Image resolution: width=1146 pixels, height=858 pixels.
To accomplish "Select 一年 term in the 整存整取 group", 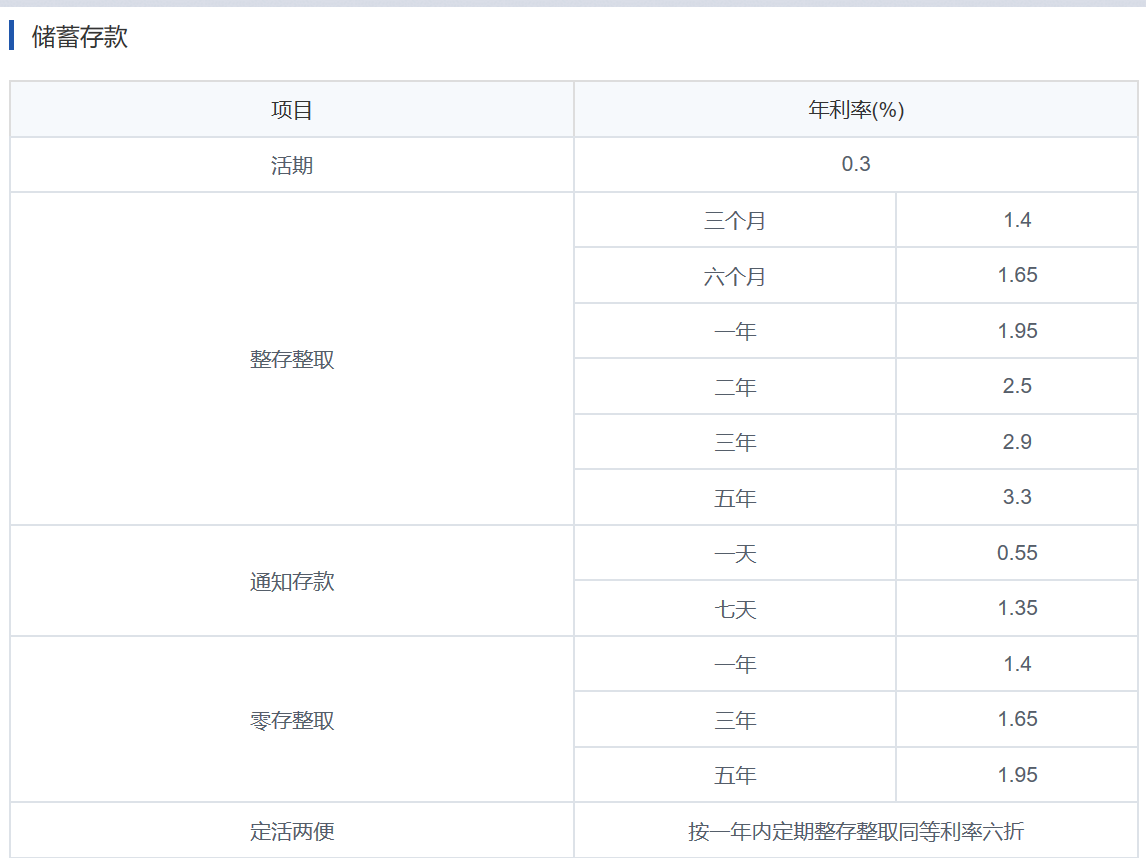I will click(x=735, y=331).
